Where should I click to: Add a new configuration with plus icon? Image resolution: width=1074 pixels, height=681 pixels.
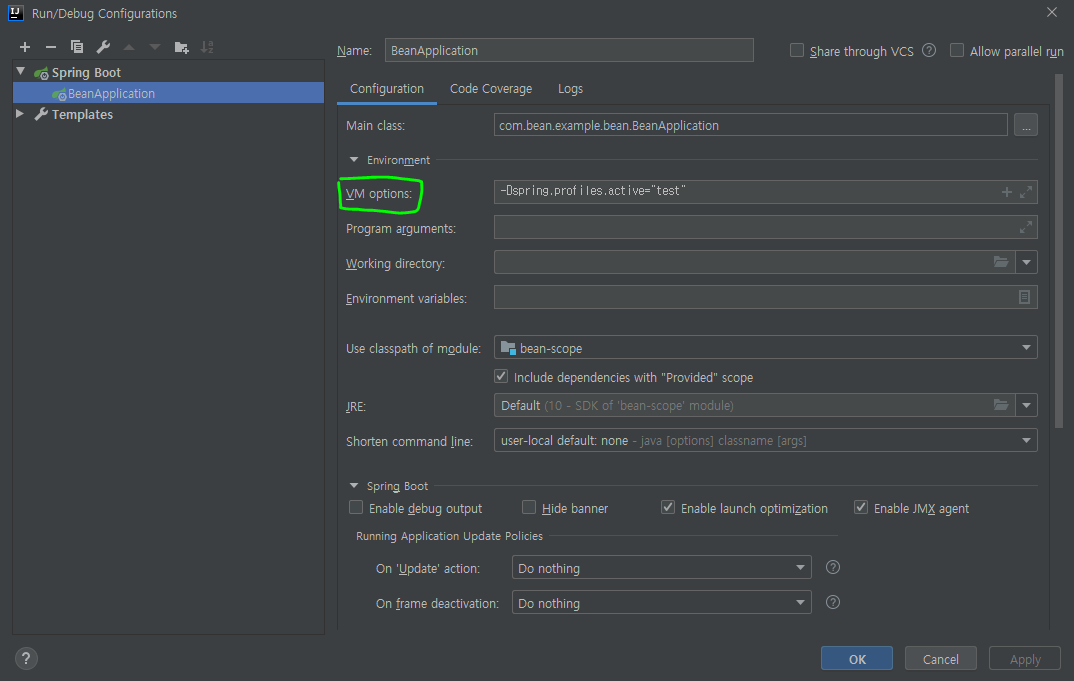(25, 47)
